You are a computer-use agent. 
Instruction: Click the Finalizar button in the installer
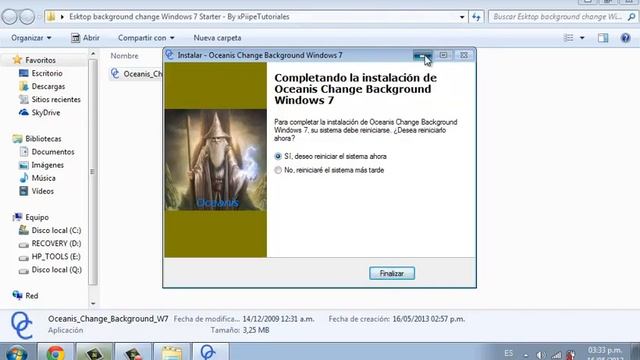392,273
